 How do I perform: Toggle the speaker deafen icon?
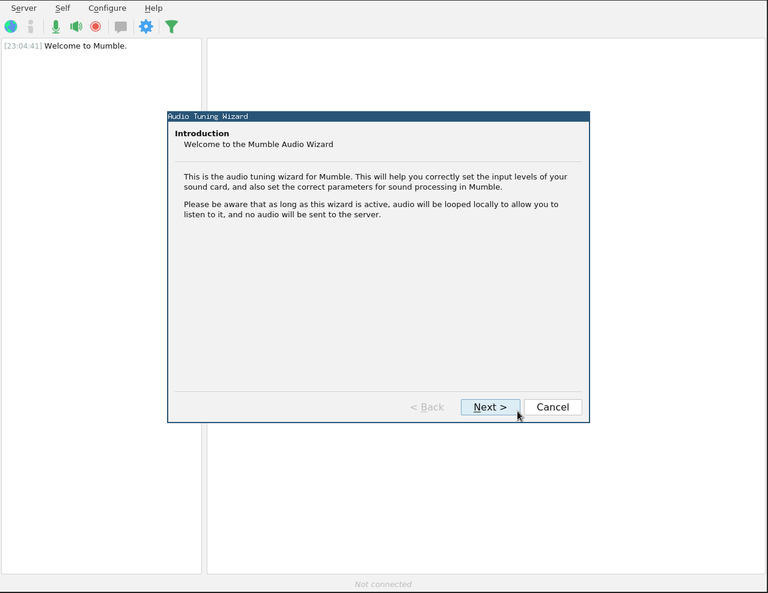click(76, 26)
